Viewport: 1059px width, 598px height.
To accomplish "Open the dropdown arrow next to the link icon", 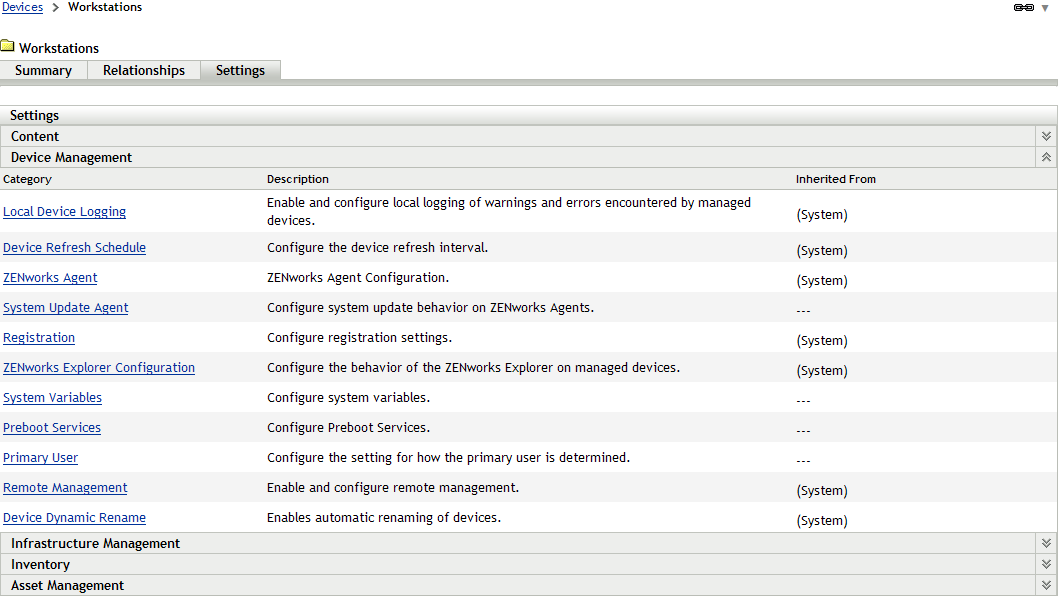I will pos(1043,8).
